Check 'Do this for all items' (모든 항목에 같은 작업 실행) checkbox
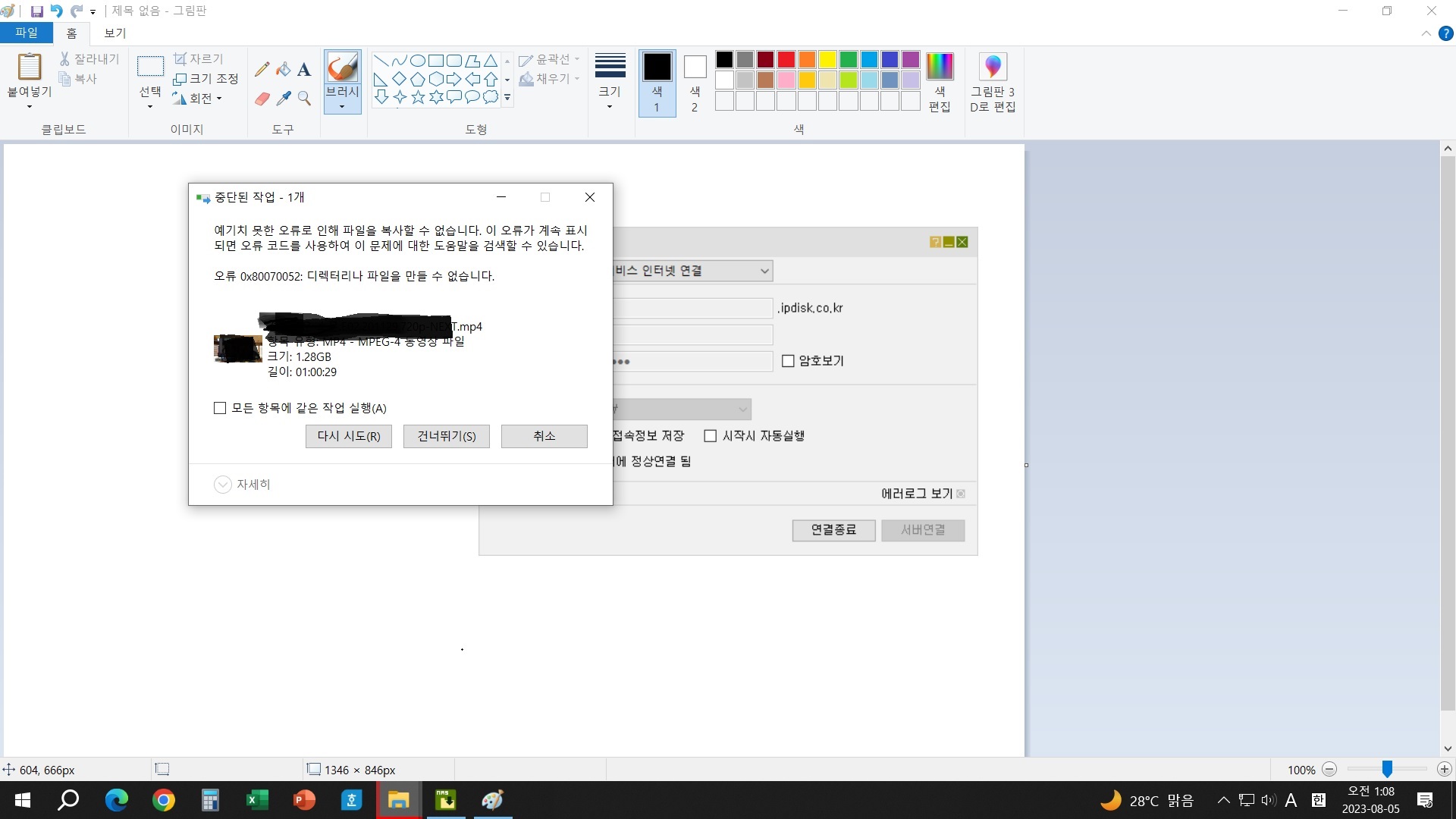Image resolution: width=1456 pixels, height=819 pixels. (x=220, y=408)
